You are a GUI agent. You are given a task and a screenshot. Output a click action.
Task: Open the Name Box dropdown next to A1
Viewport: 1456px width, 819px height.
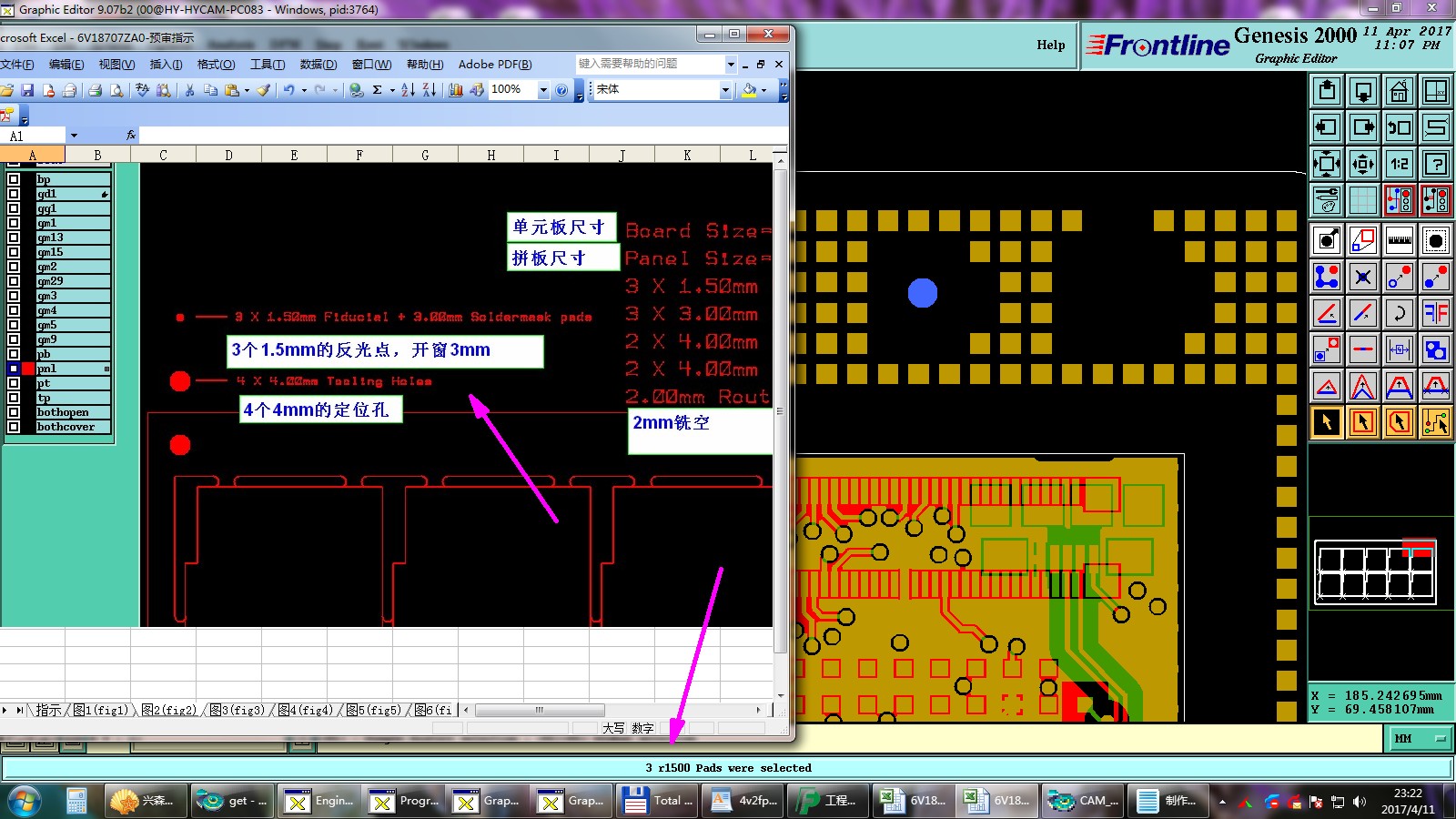coord(74,136)
